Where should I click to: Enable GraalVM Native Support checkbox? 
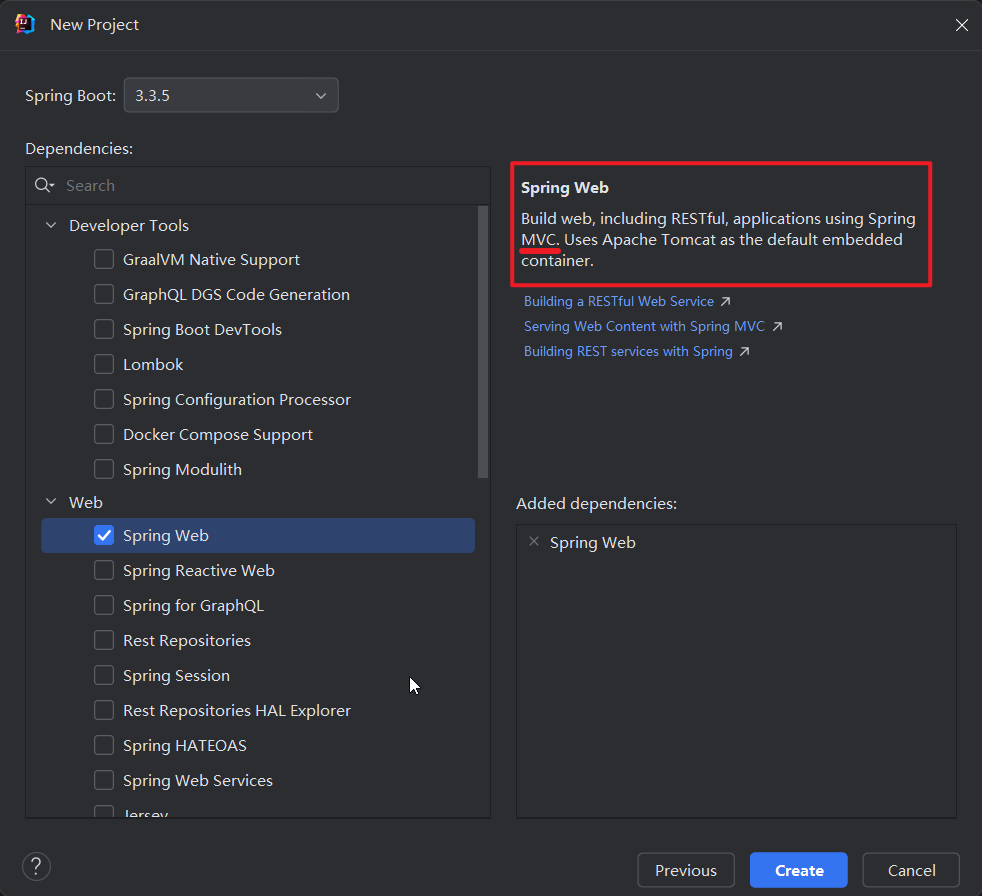coord(104,260)
